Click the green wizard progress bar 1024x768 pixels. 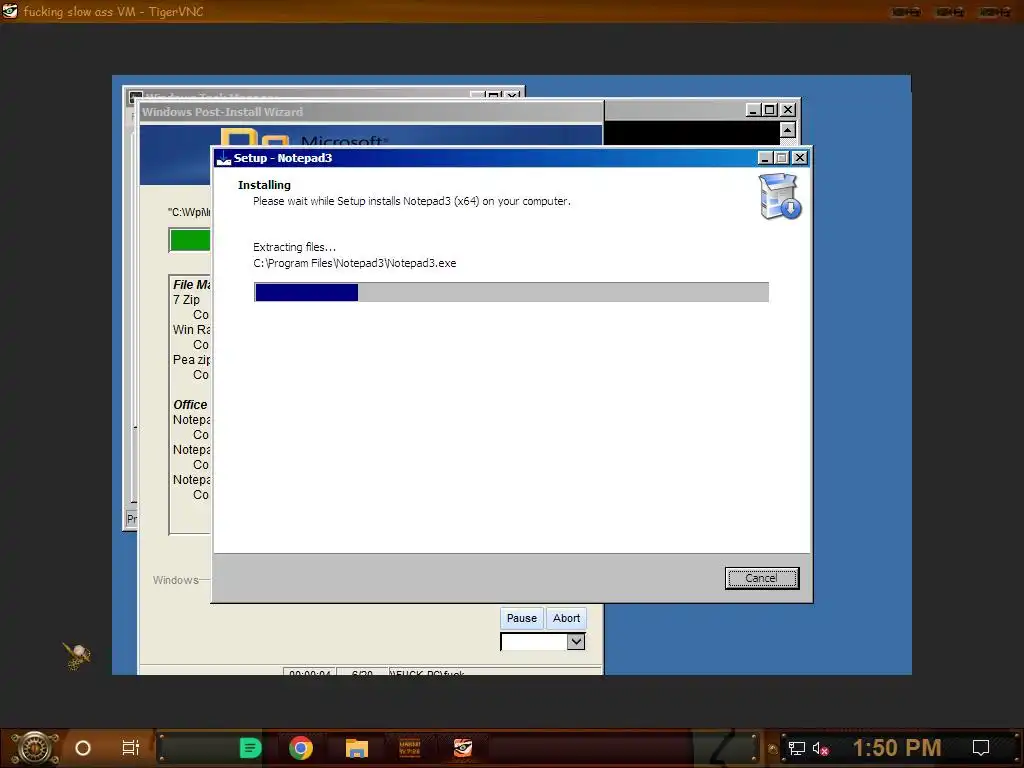coord(190,240)
